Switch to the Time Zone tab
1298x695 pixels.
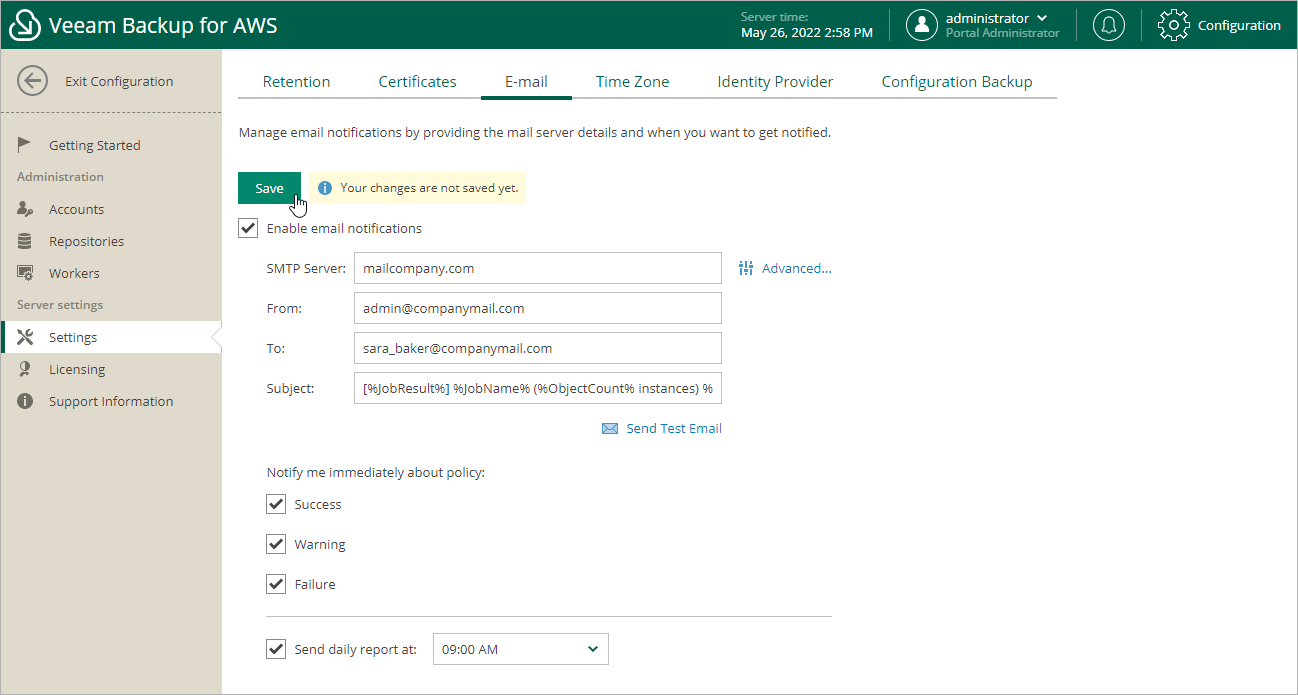coord(632,82)
